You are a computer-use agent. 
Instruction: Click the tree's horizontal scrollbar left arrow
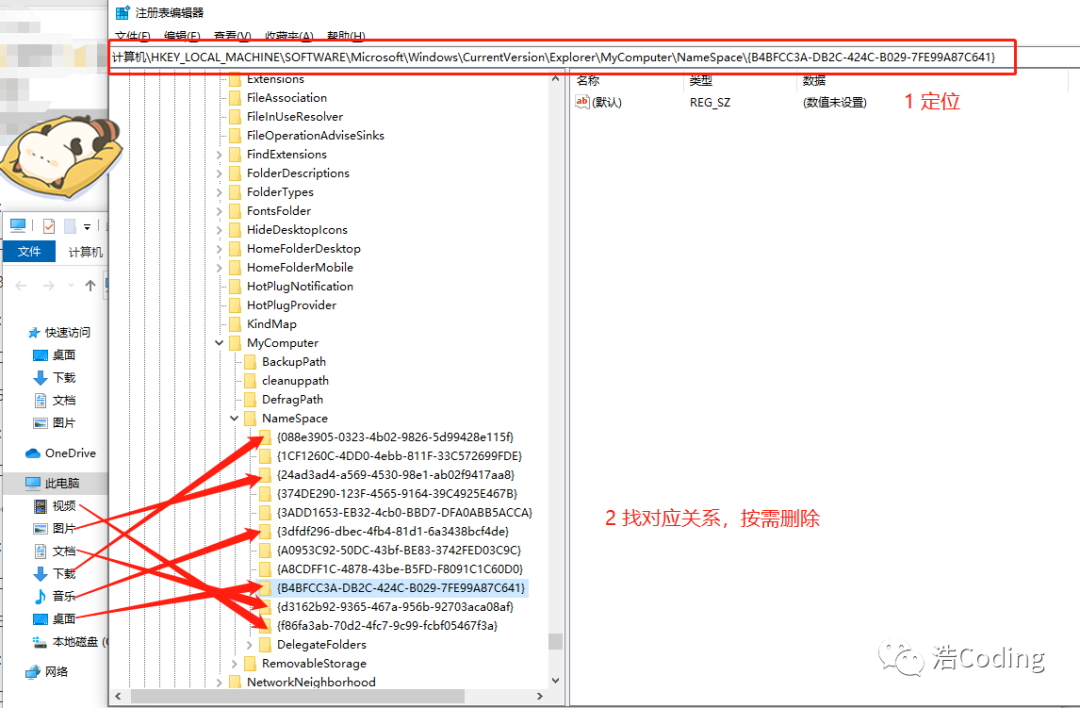(x=118, y=696)
